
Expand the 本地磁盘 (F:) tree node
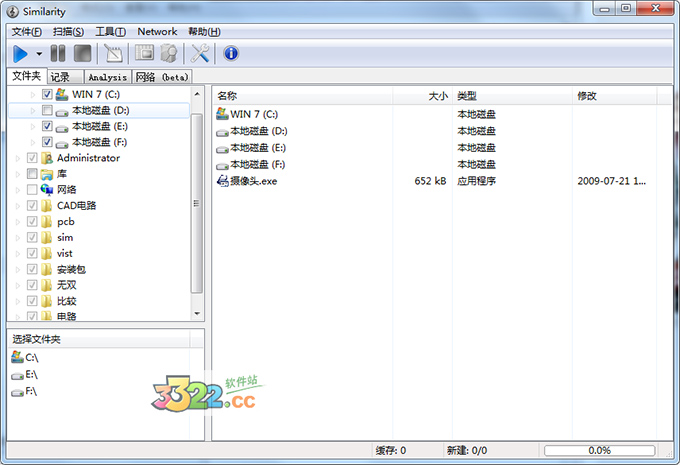[x=33, y=142]
